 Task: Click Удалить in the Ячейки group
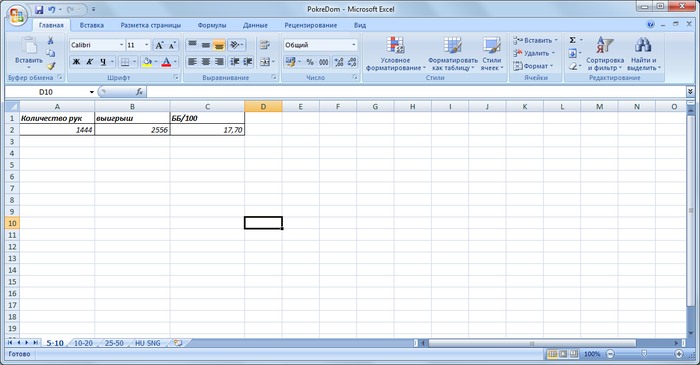(534, 53)
